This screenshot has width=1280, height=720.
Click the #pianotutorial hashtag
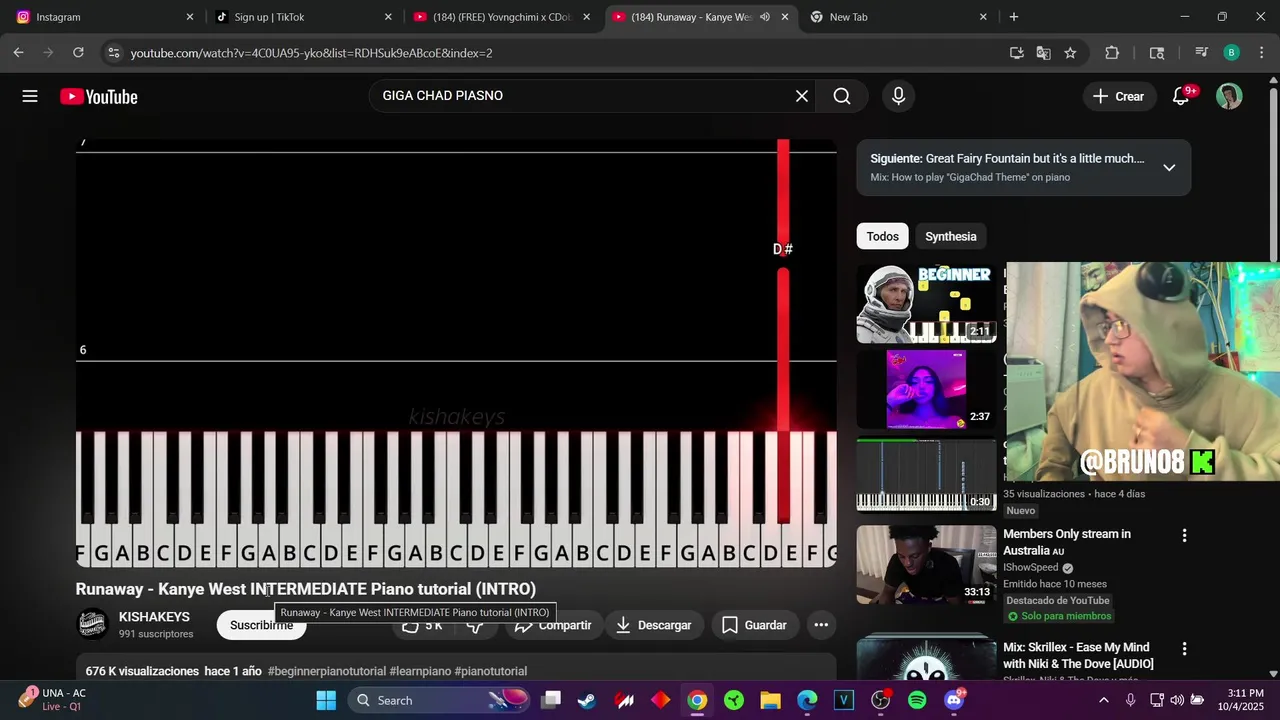pyautogui.click(x=490, y=671)
